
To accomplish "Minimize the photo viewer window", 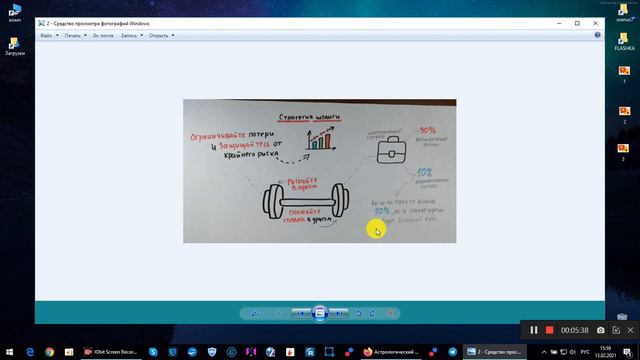I will pyautogui.click(x=559, y=23).
